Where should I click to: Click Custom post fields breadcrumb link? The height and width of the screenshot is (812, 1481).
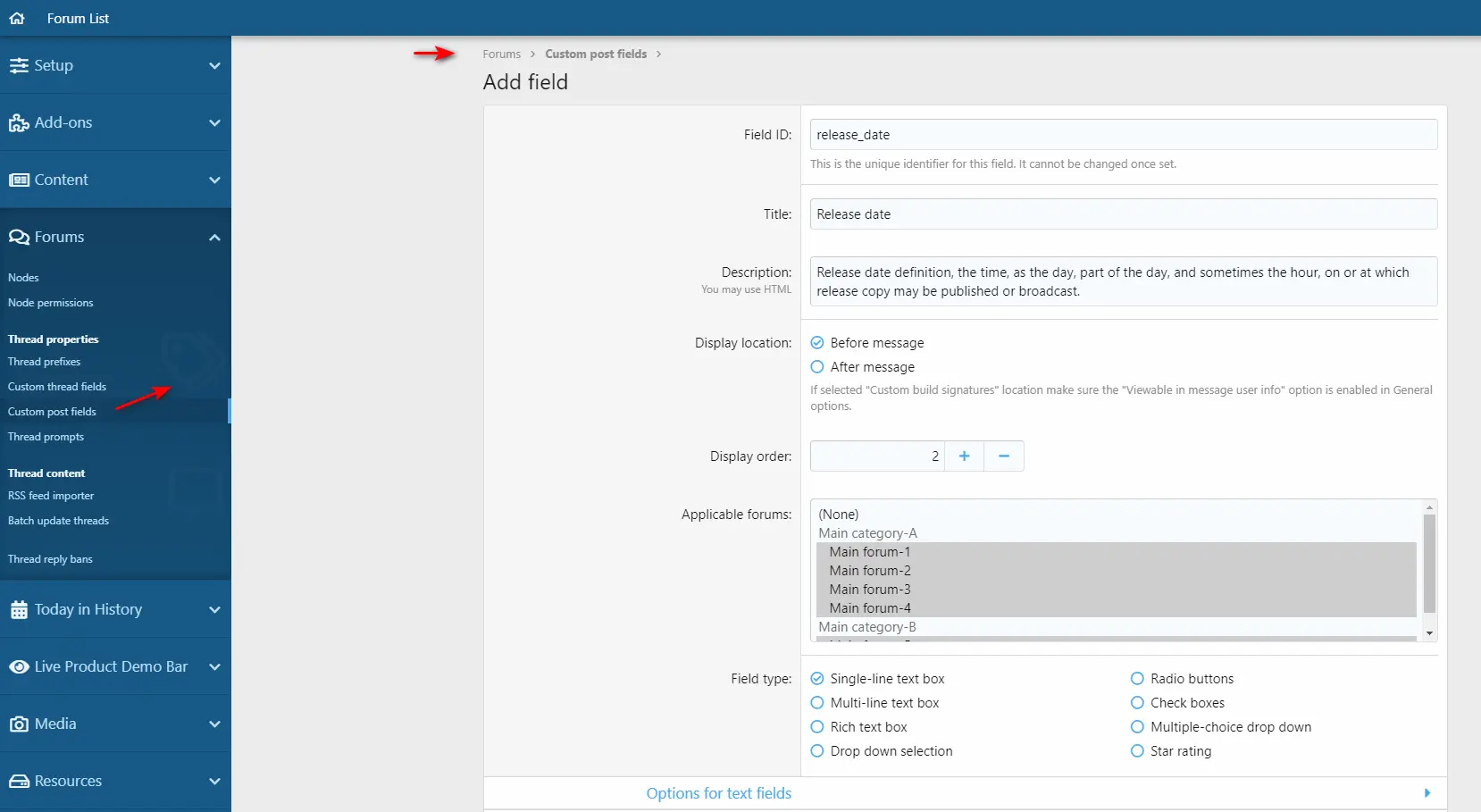point(596,54)
